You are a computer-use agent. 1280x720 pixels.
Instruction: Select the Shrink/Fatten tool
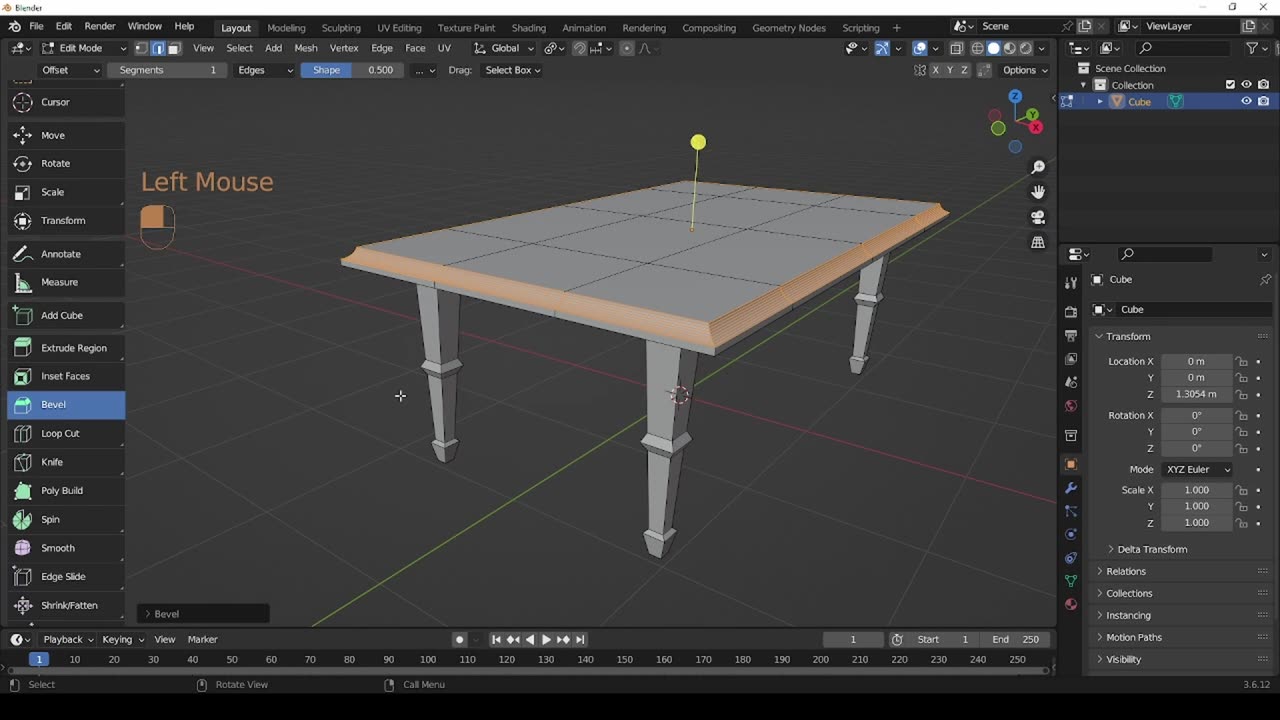(x=66, y=605)
